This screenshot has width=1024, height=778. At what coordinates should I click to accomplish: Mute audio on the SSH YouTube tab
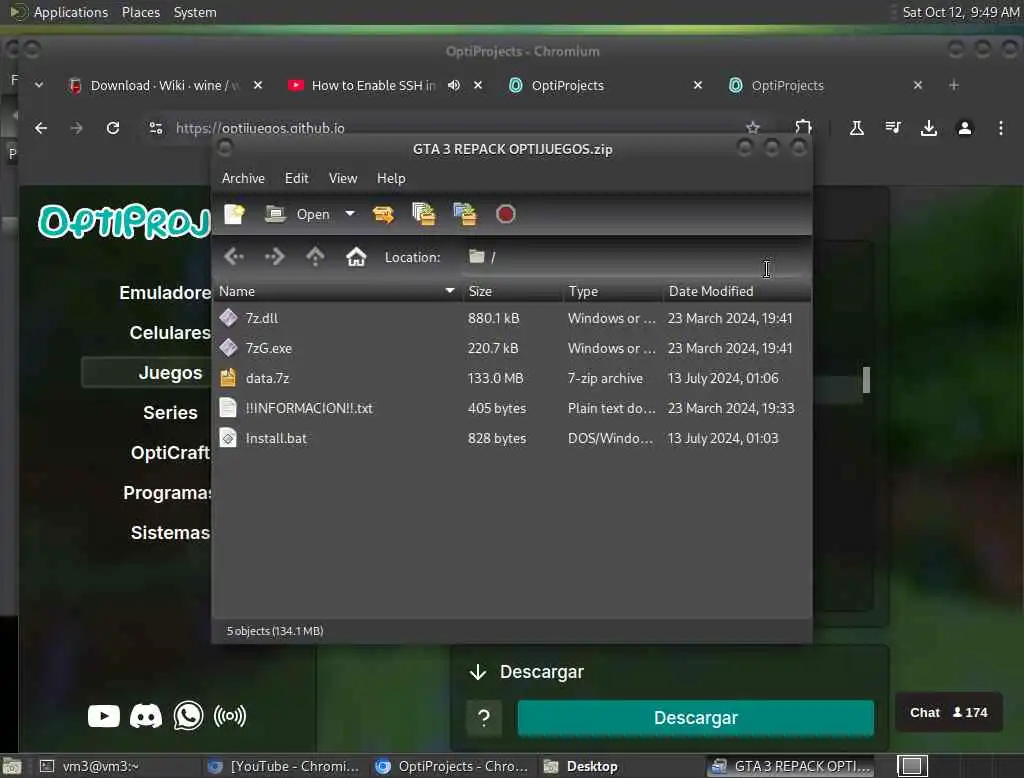pos(454,86)
